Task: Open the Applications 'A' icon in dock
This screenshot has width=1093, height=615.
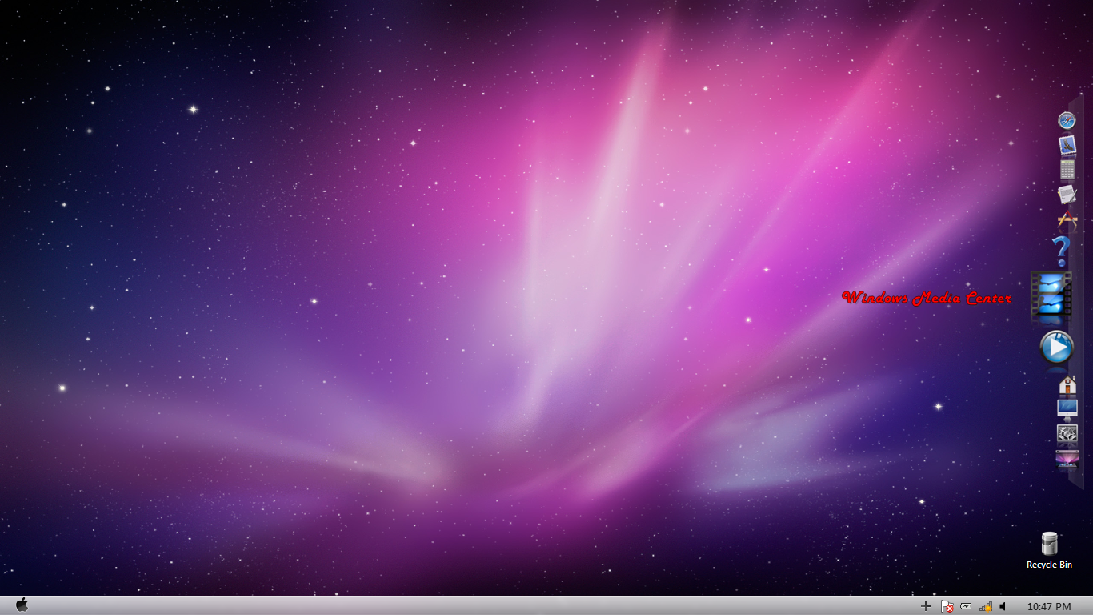Action: tap(1067, 220)
